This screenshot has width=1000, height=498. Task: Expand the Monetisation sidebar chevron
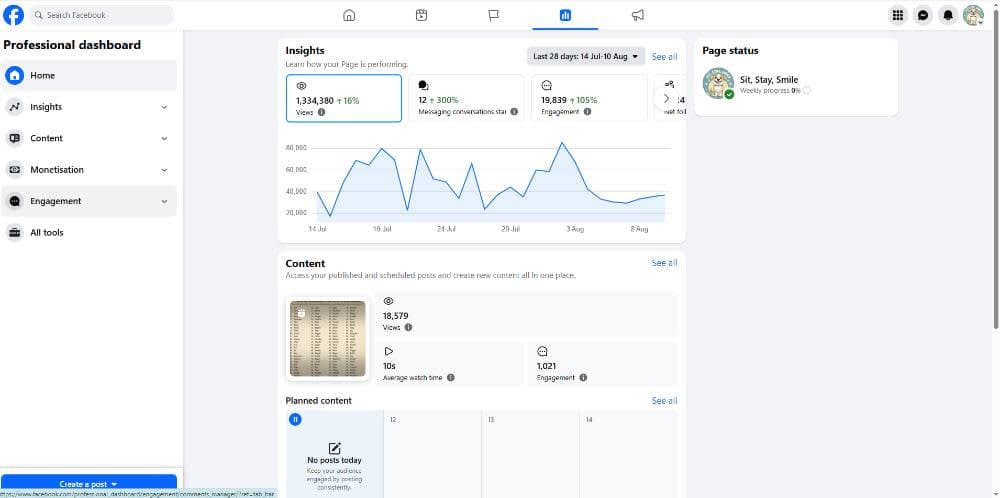tap(165, 170)
